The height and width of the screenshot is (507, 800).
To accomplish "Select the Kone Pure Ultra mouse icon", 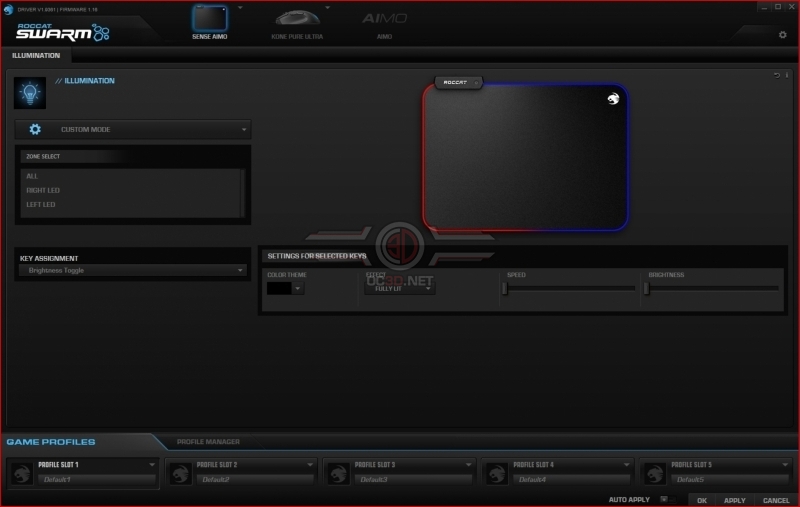I will 297,18.
